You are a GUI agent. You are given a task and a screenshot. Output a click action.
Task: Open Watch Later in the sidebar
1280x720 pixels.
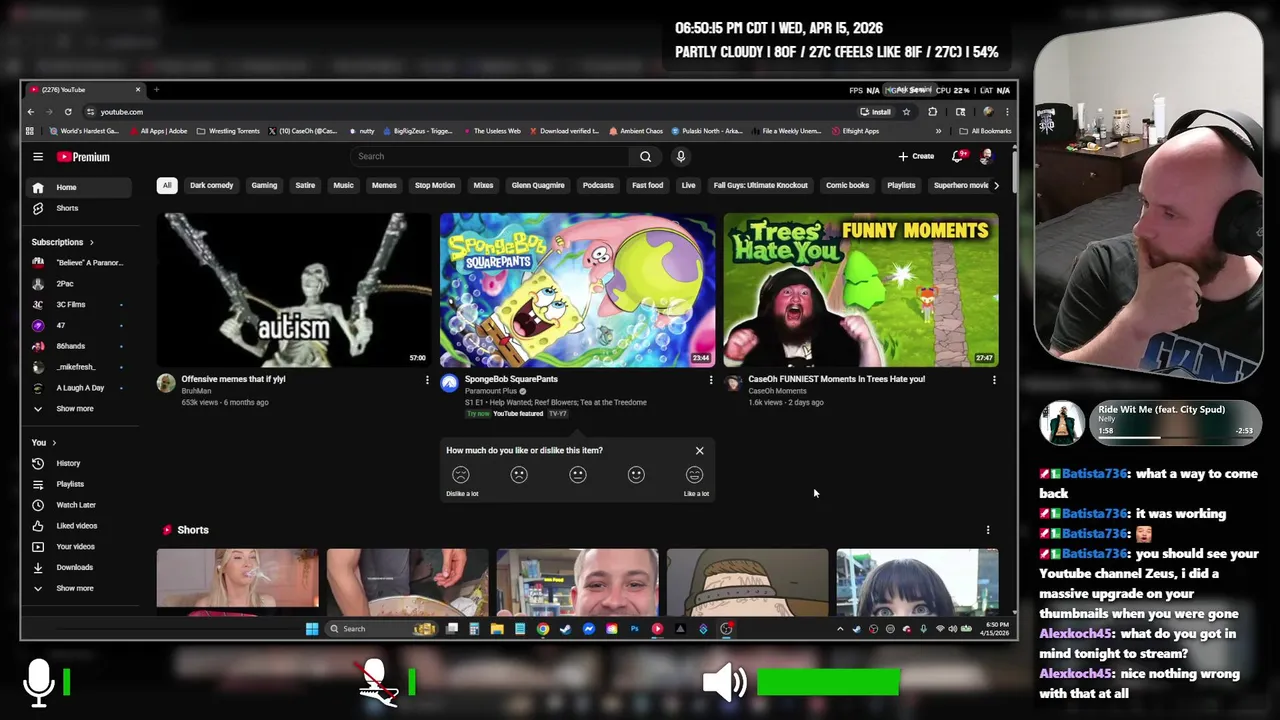click(x=79, y=505)
